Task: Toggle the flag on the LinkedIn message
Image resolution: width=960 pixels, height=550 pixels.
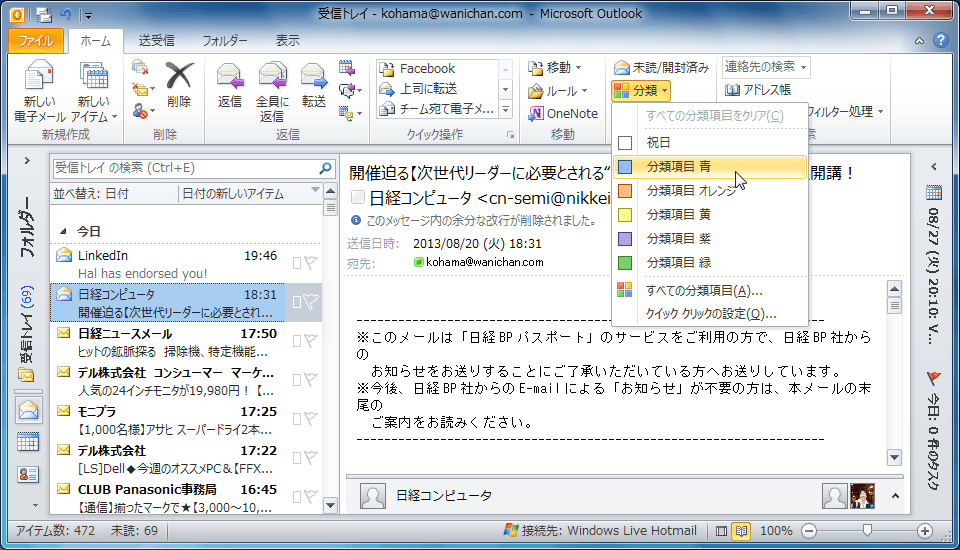Action: point(312,263)
